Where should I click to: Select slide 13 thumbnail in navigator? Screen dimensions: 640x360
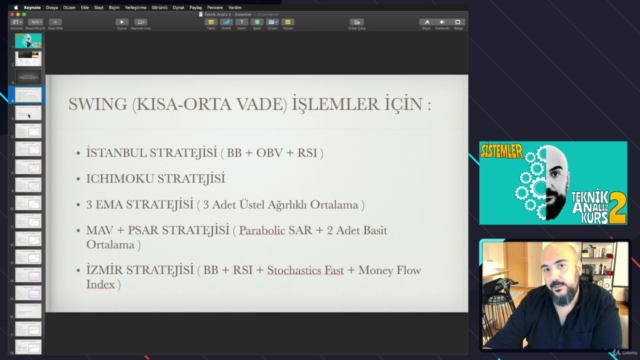click(28, 256)
